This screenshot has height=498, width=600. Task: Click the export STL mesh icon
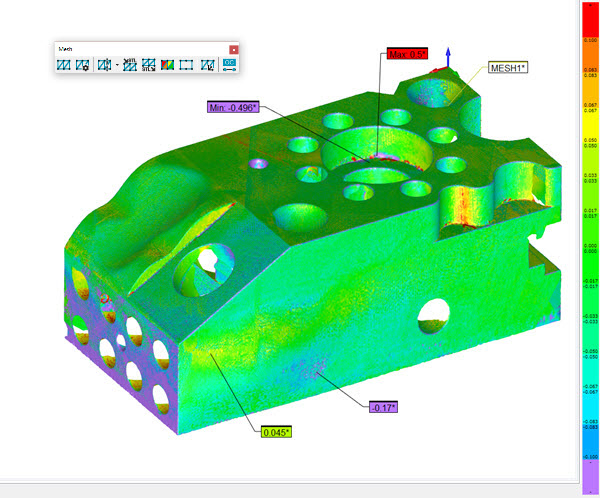coord(149,65)
